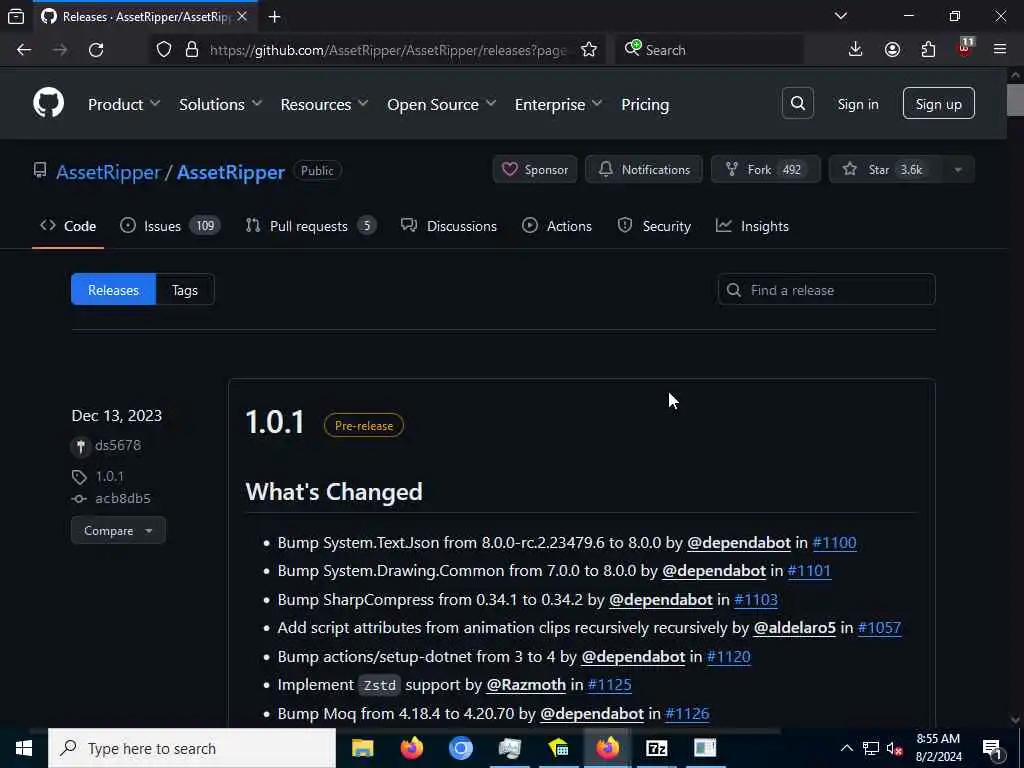
Task: Click the Sign up button
Action: 938,103
